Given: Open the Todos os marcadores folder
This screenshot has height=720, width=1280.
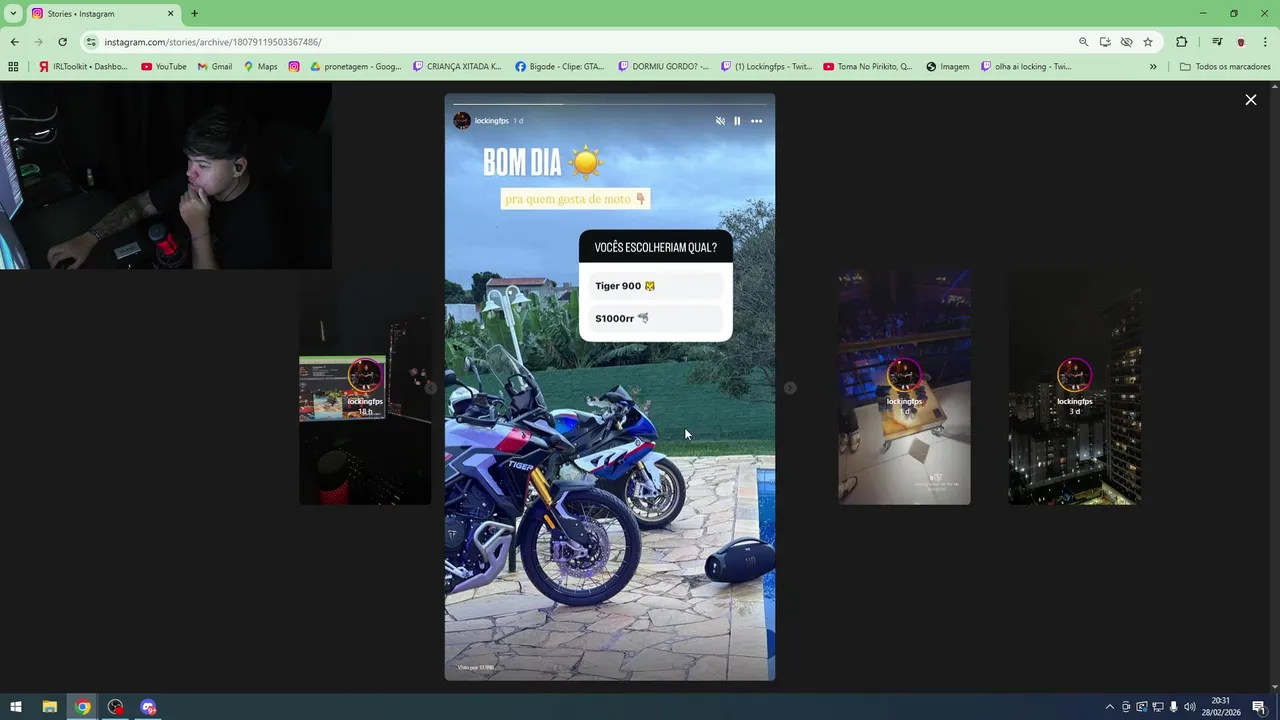Looking at the screenshot, I should click(1225, 67).
